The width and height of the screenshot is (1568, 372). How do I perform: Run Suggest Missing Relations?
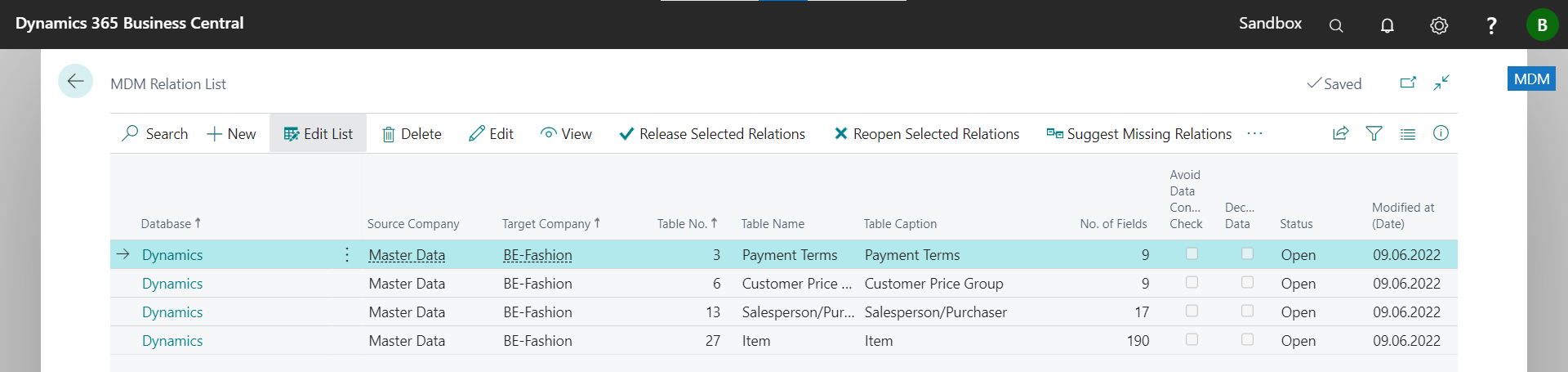1139,133
